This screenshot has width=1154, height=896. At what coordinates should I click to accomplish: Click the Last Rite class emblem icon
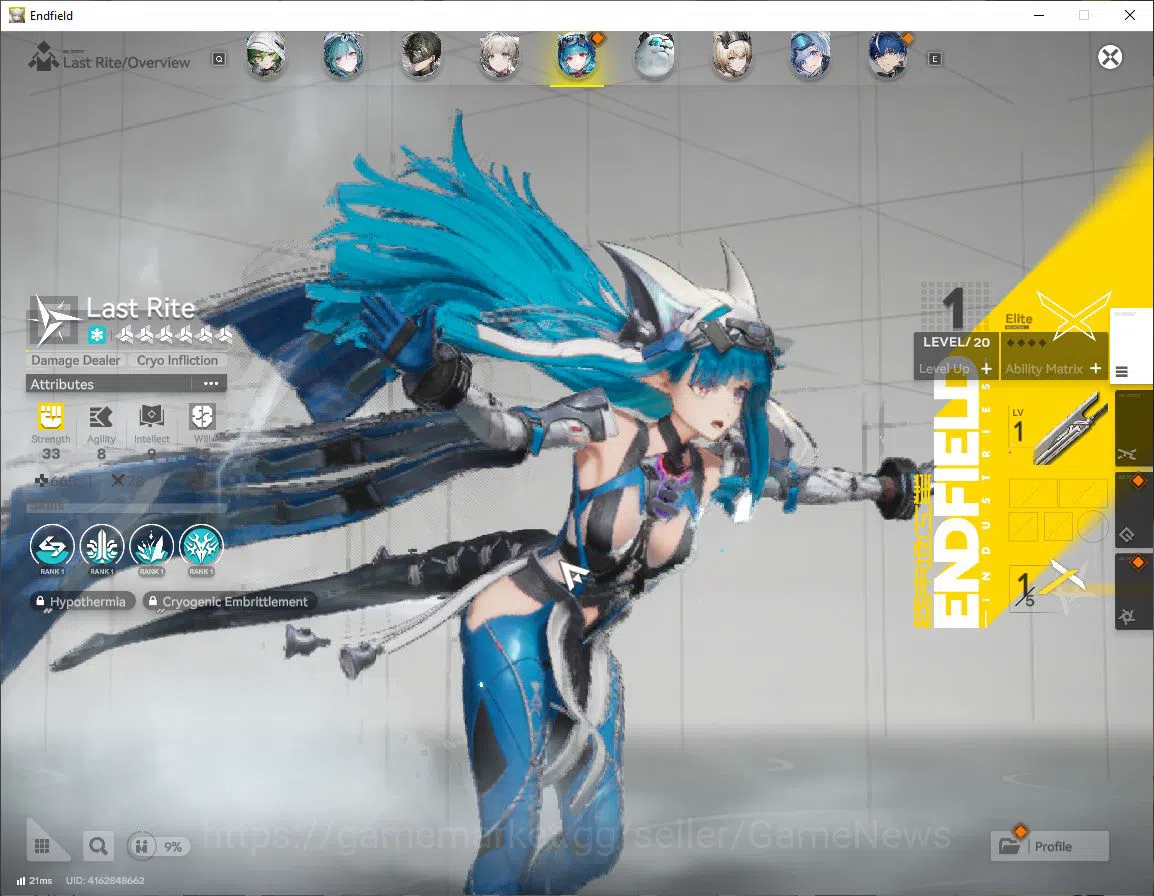[x=54, y=321]
